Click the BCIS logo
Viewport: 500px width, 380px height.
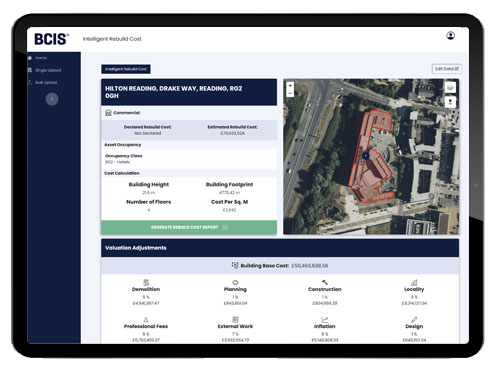click(51, 39)
